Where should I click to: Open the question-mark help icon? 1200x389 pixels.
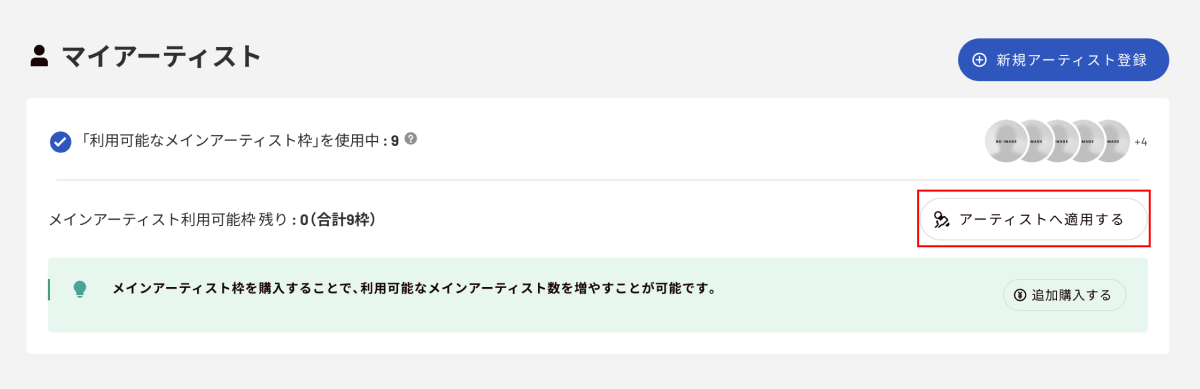pyautogui.click(x=410, y=139)
